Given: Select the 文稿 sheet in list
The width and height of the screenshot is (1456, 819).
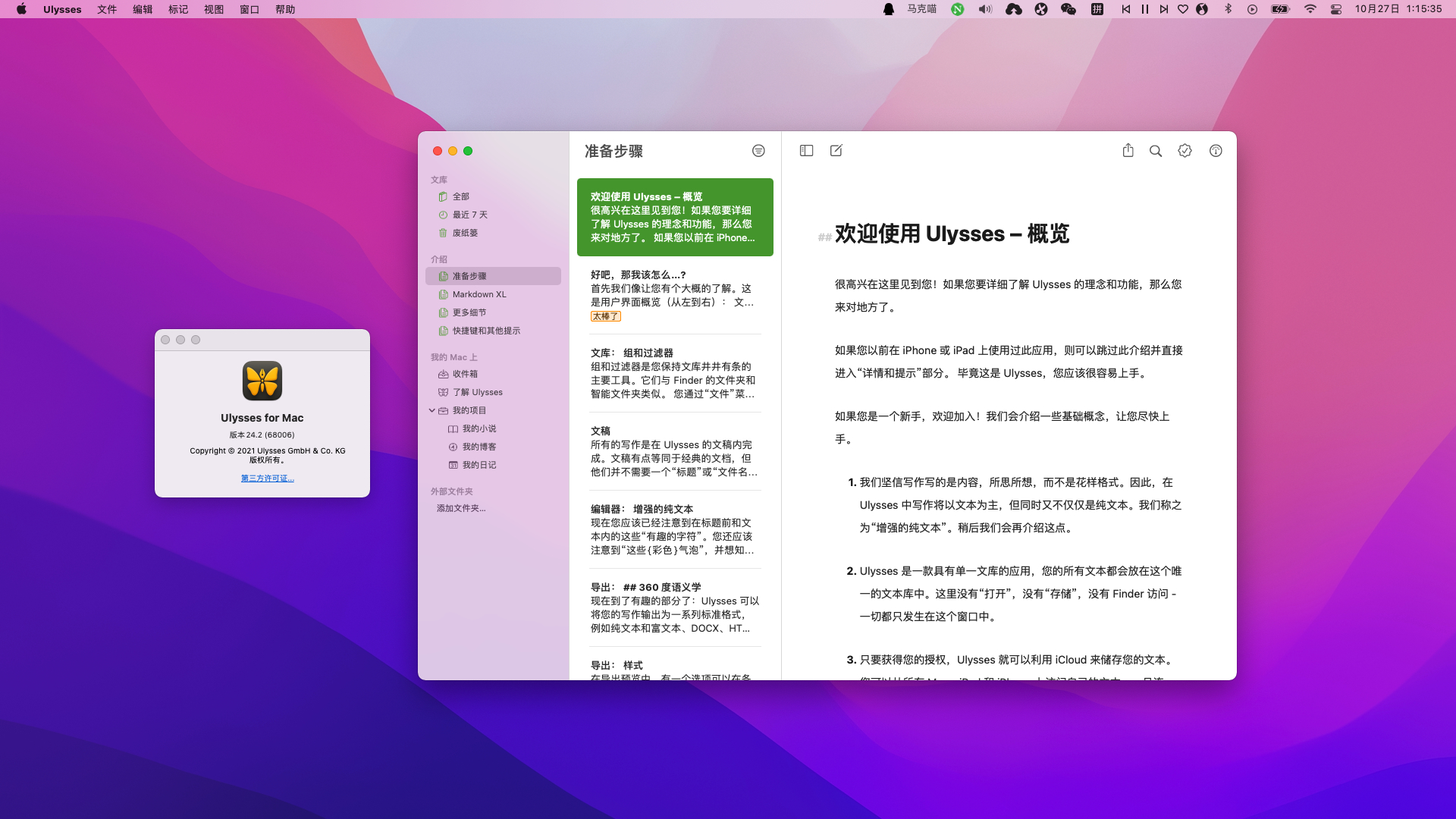Looking at the screenshot, I should tap(673, 451).
